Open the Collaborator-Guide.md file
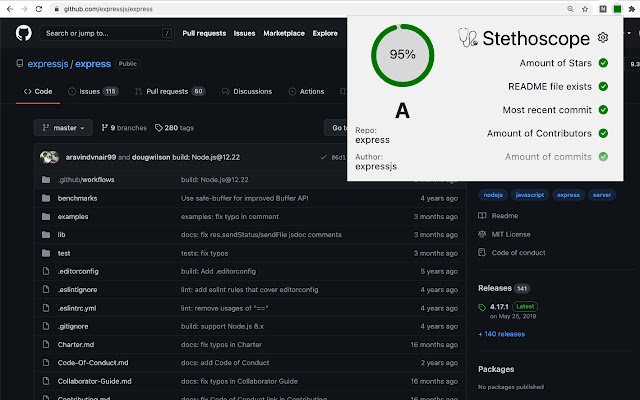640x400 pixels. [94, 381]
